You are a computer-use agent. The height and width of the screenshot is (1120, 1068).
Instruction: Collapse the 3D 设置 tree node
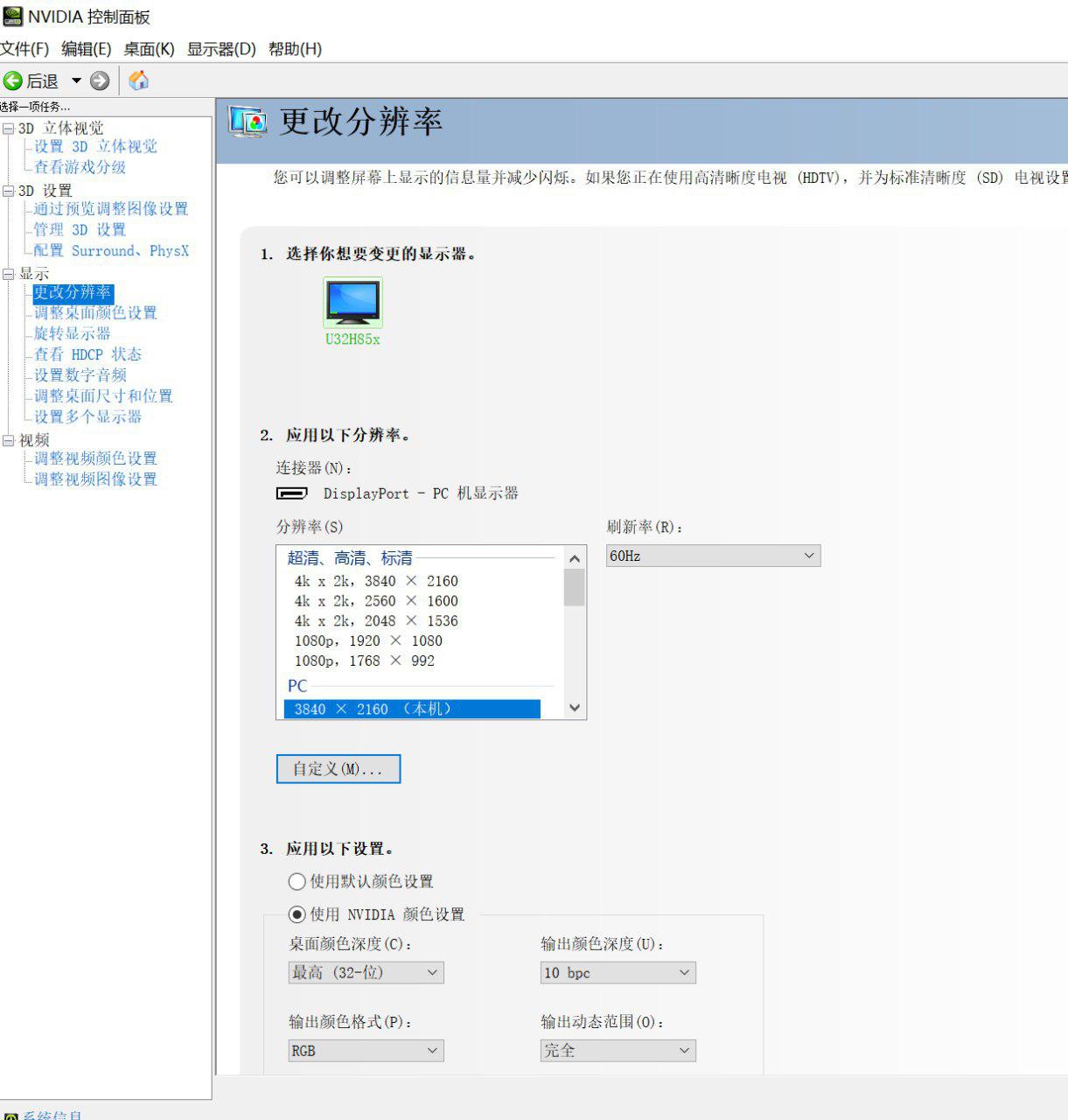9,191
